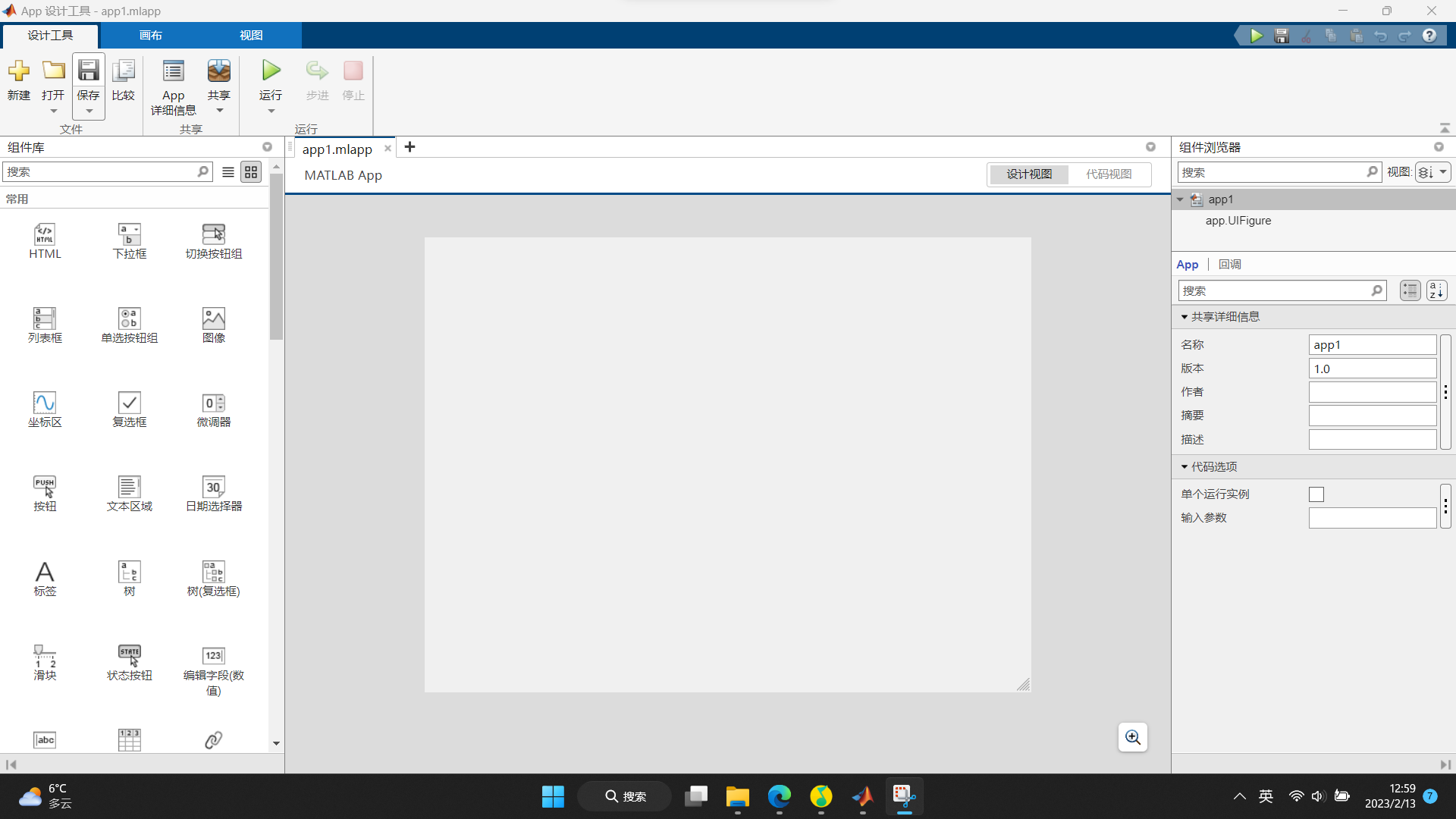
Task: Select the 按钮 (Button) component
Action: click(44, 493)
